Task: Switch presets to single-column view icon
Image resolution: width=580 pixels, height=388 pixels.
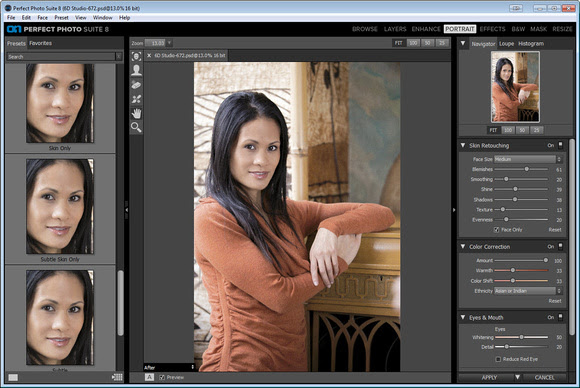Action: [x=13, y=377]
